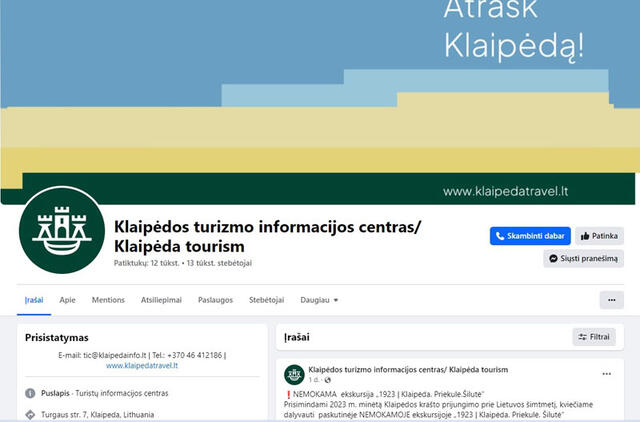Viewport: 640px width, 422px height.
Task: Click the post timestamp "1 d."
Action: click(x=314, y=380)
